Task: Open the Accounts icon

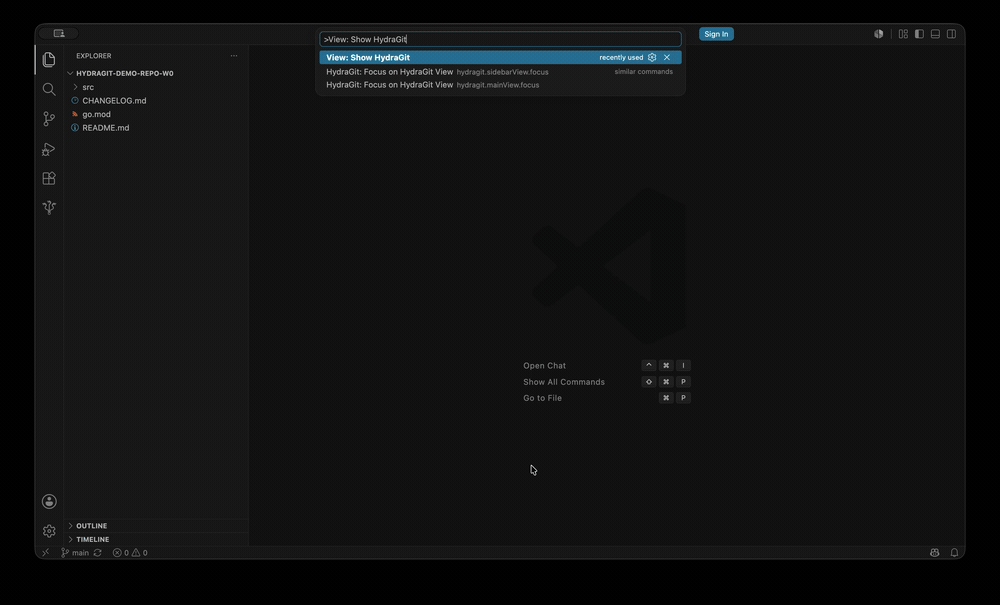Action: [49, 502]
